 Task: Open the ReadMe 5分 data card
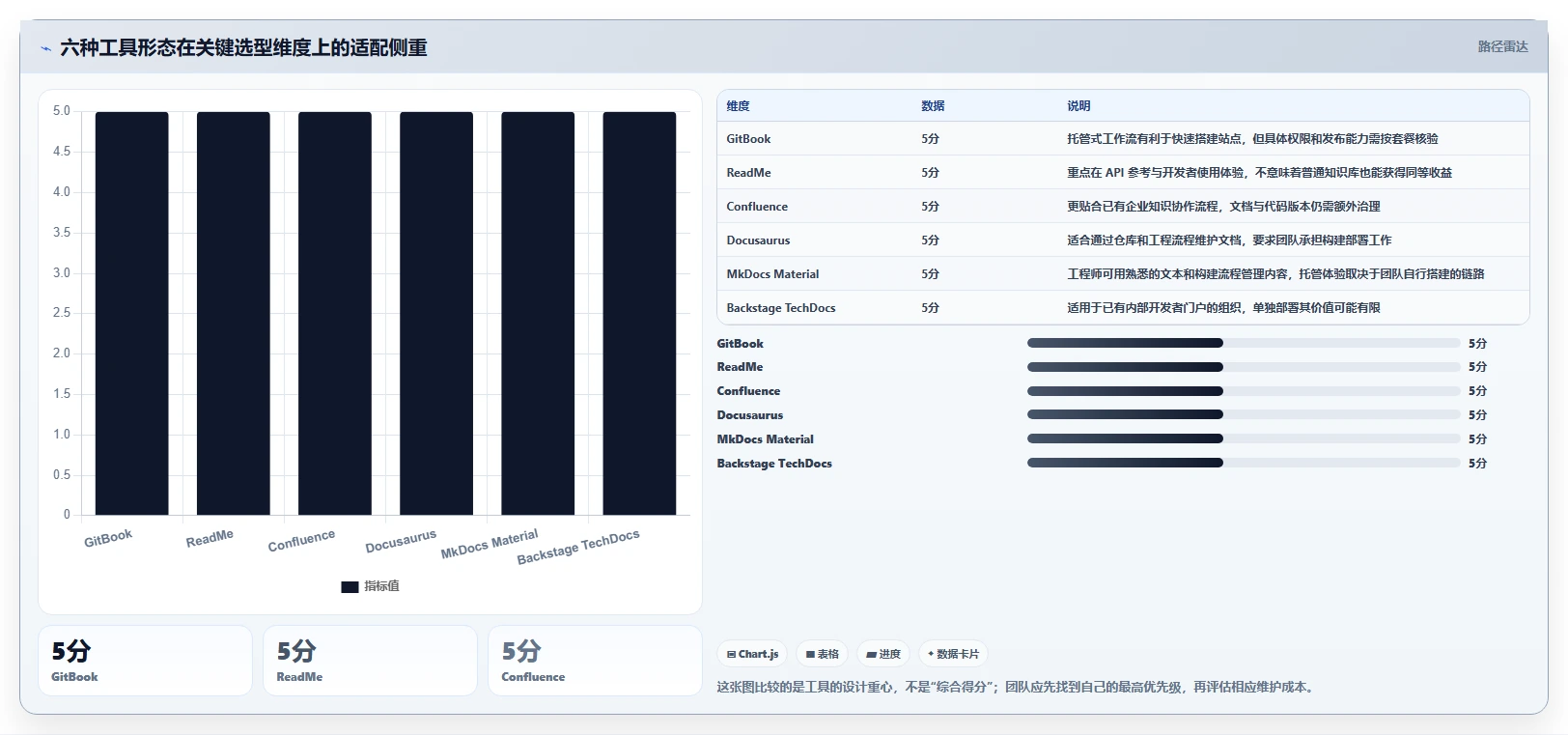point(370,661)
